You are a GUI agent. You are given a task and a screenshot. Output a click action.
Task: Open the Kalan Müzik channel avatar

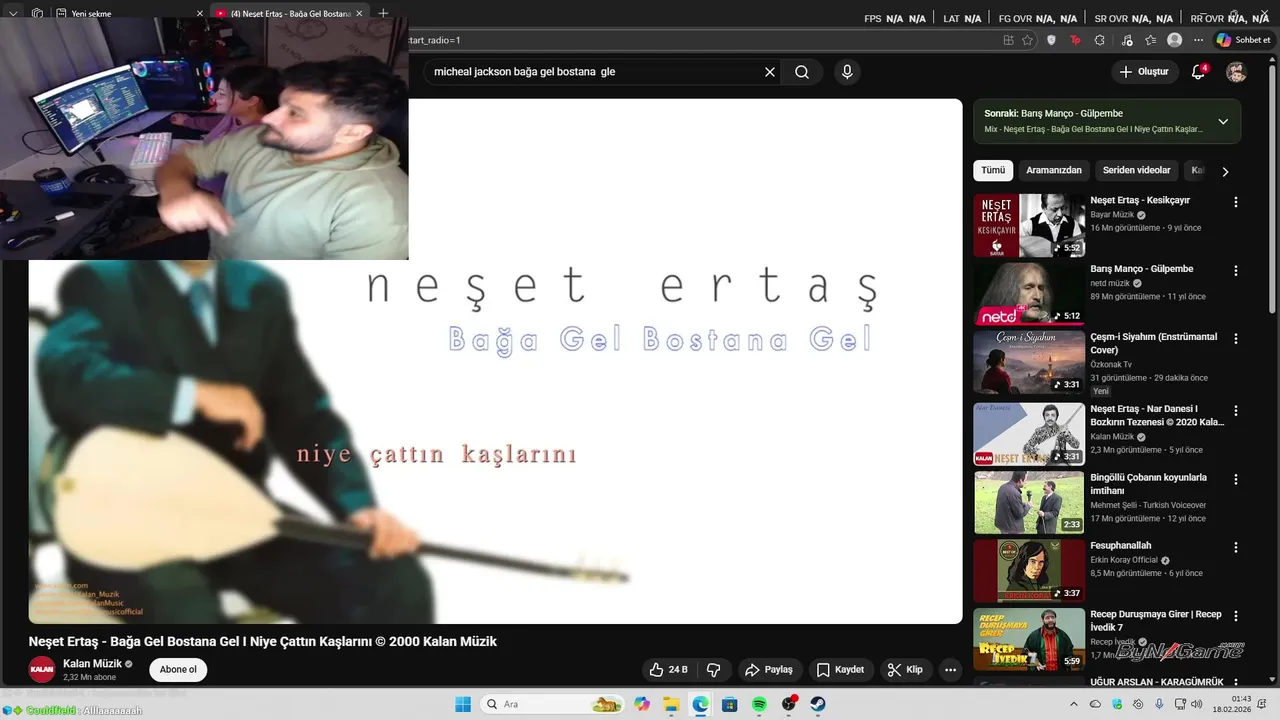(x=42, y=669)
